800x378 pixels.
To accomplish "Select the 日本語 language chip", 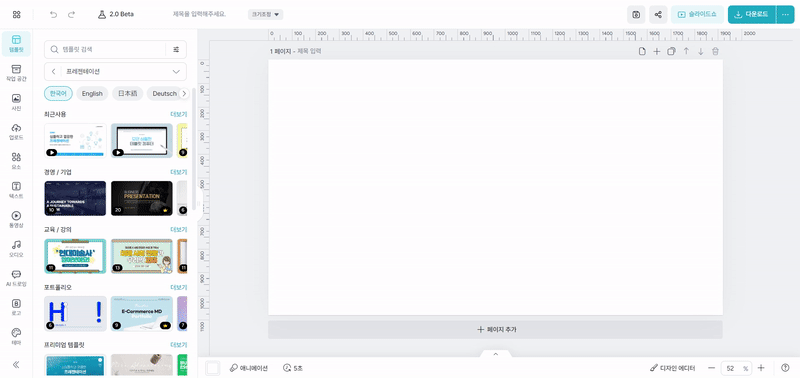I will (x=128, y=93).
